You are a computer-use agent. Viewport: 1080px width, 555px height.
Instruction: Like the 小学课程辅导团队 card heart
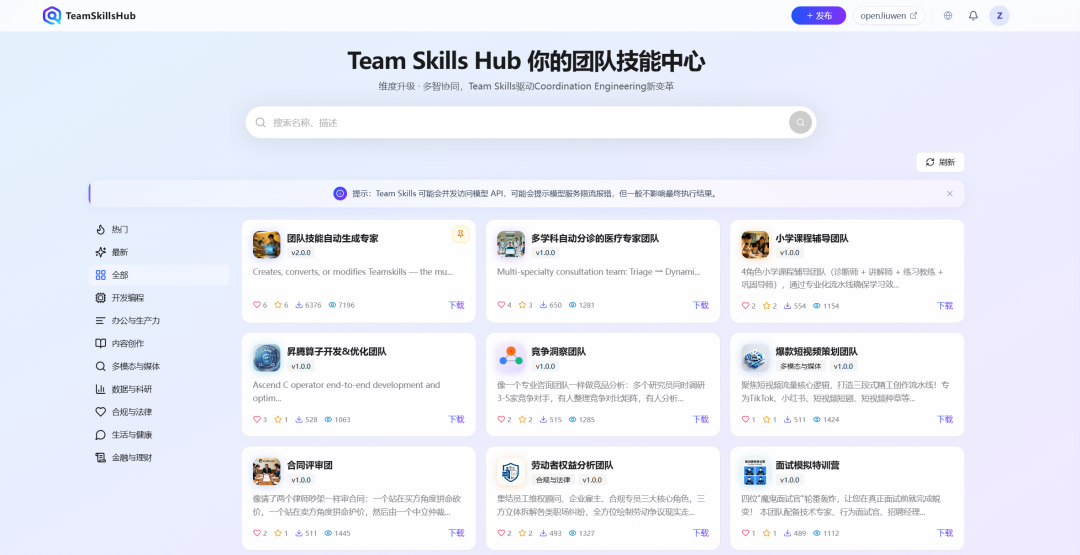pyautogui.click(x=745, y=305)
